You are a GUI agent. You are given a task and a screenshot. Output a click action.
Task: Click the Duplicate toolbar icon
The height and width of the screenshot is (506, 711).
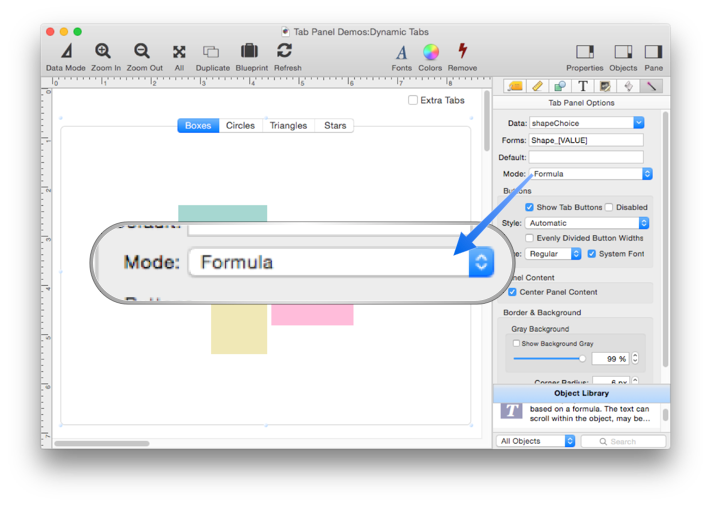[211, 51]
